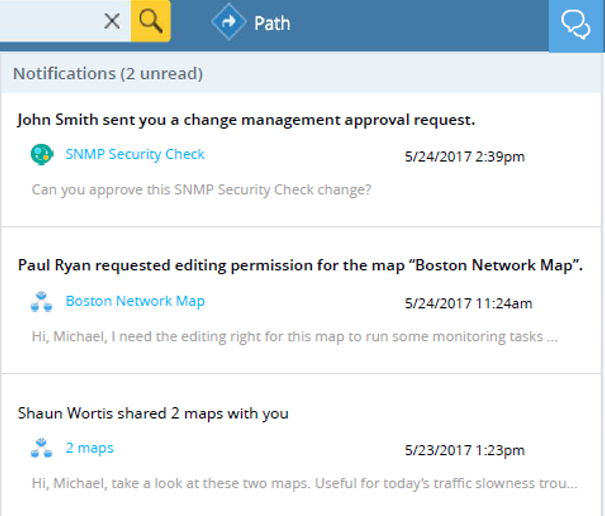Click the yellow search magnifier button
This screenshot has width=605, height=516.
tap(151, 21)
